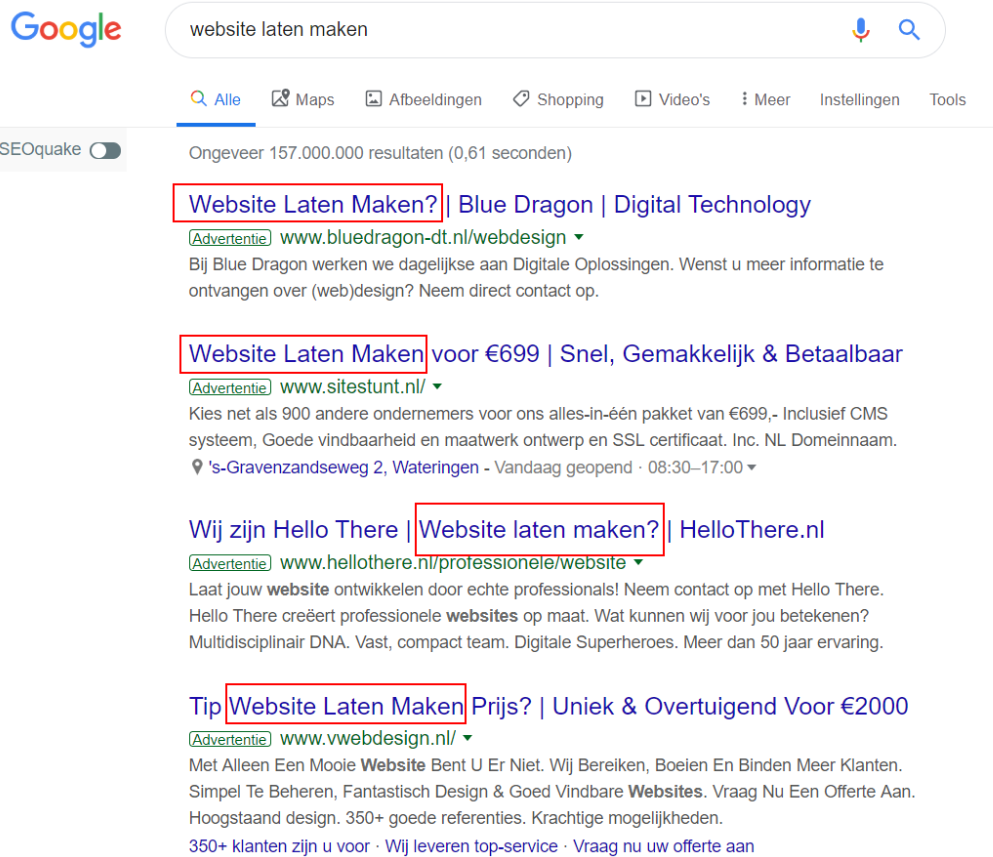
Task: Open the Meer menu
Action: pyautogui.click(x=765, y=100)
